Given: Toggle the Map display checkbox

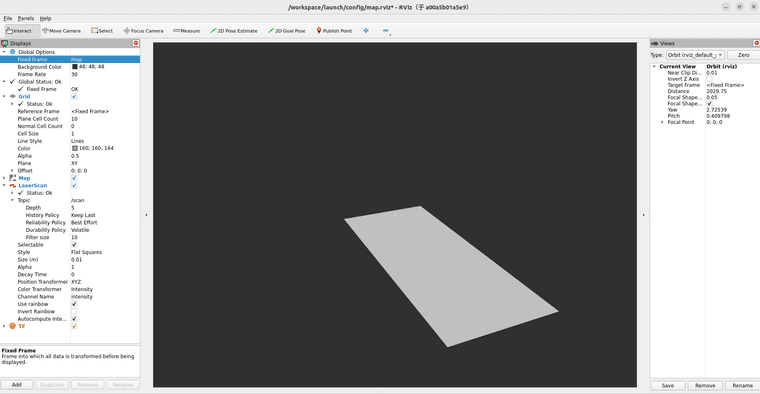Looking at the screenshot, I should click(x=74, y=178).
